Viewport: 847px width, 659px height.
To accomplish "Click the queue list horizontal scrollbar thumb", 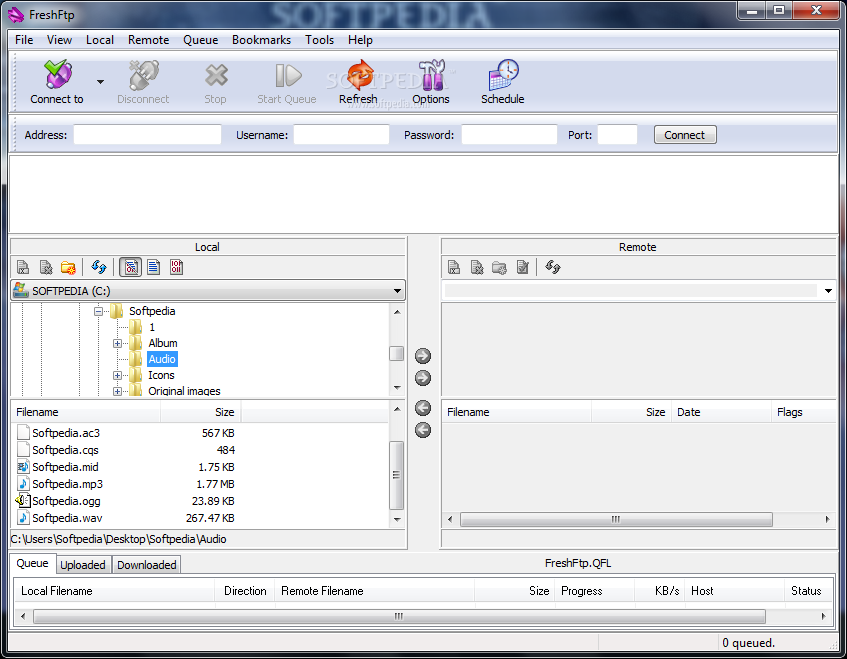I will [399, 616].
